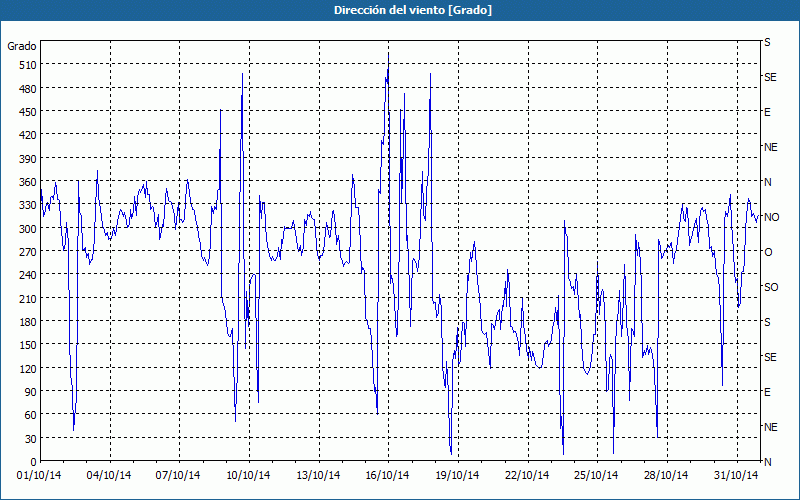The width and height of the screenshot is (800, 500).
Task: Pick the topmost S compass label
Action: tap(767, 42)
